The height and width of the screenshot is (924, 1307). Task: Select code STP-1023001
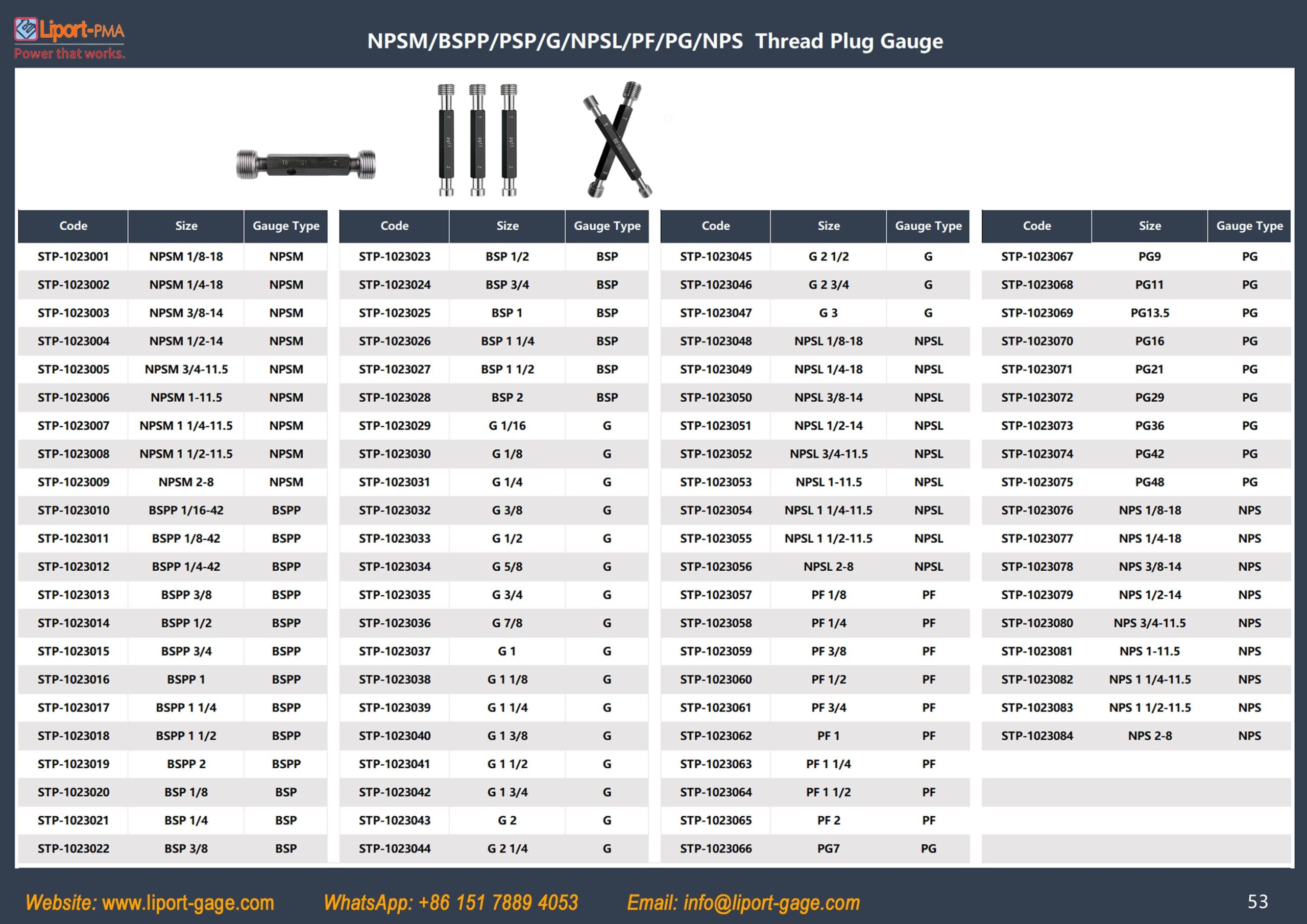(74, 257)
